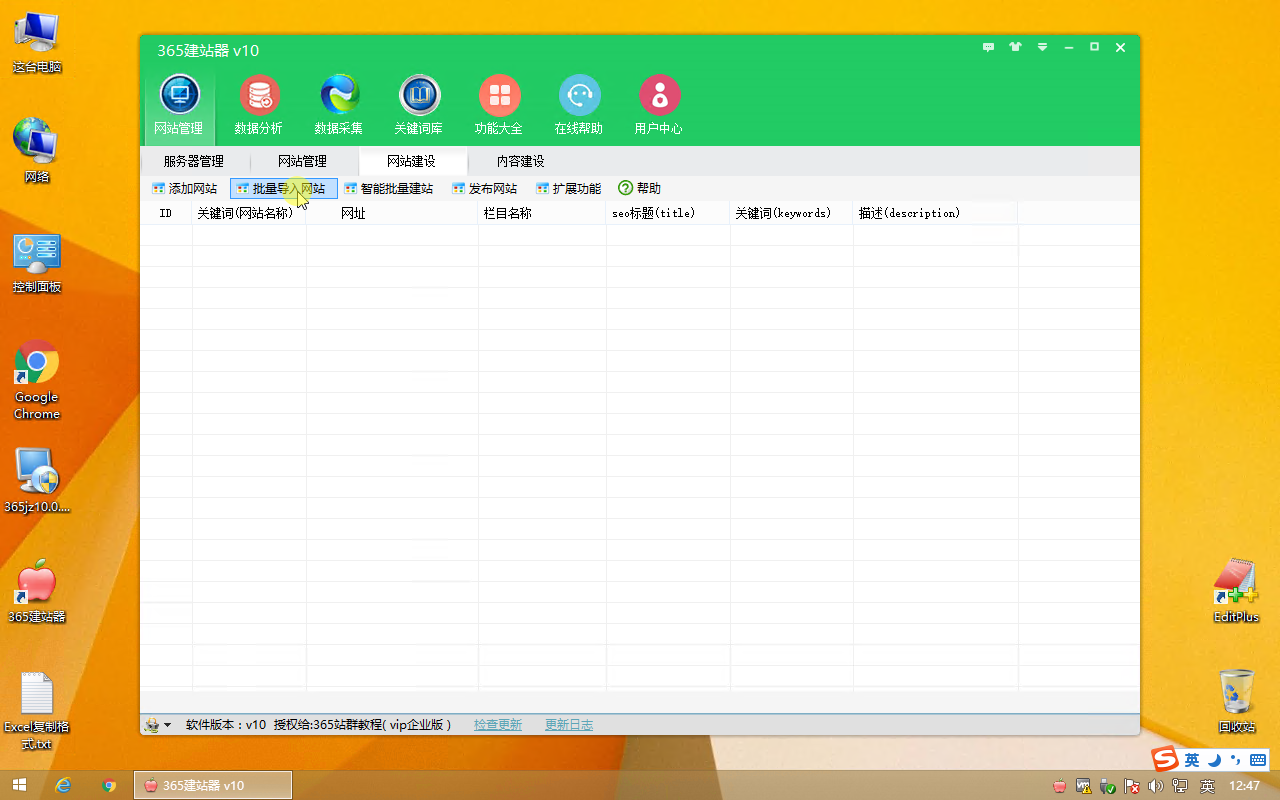Image resolution: width=1280 pixels, height=800 pixels.
Task: Click the safely remove hardware tray icon
Action: click(1108, 786)
